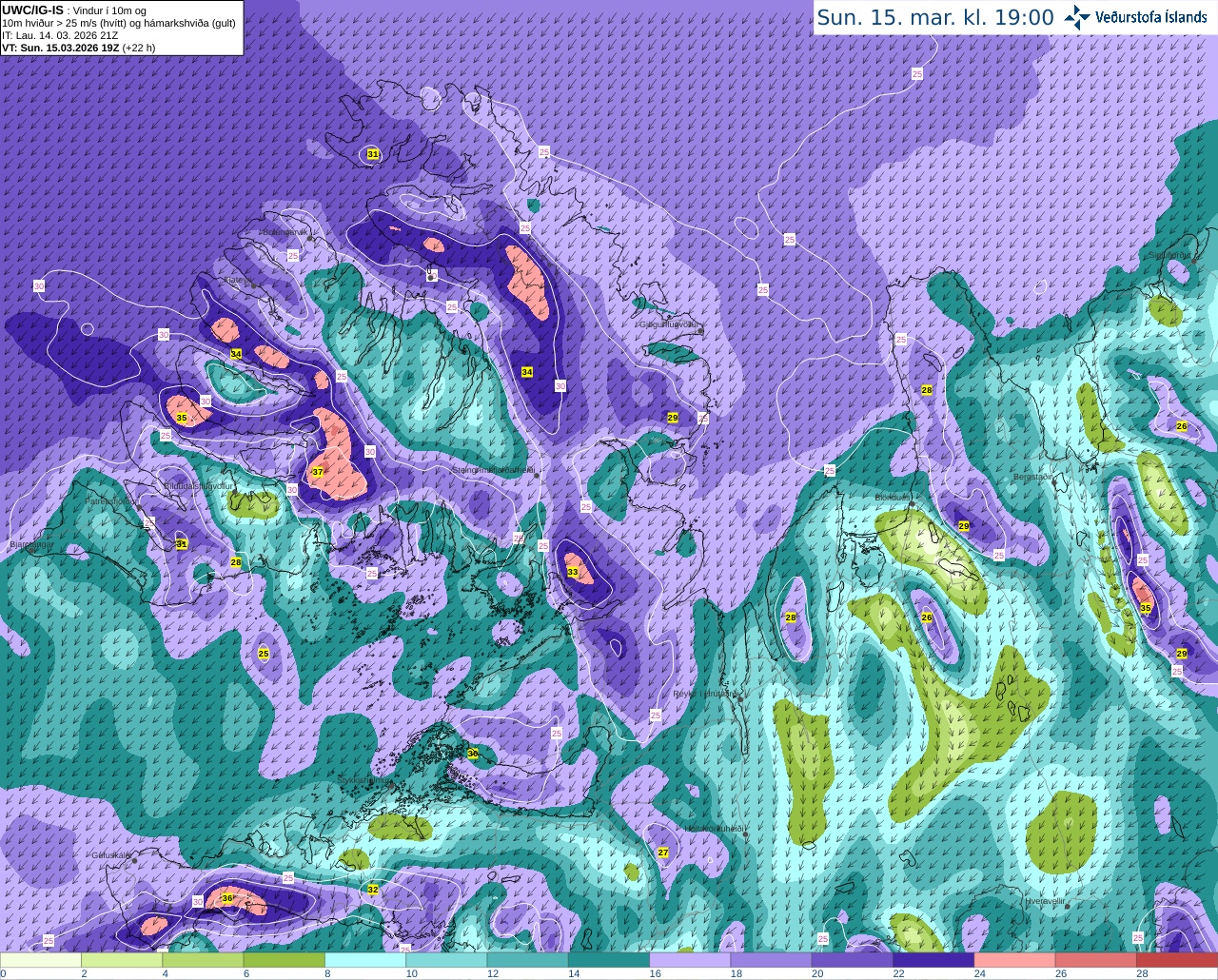This screenshot has height=980, width=1218.
Task: Click the yellow 37 peak gust marker
Action: [318, 472]
